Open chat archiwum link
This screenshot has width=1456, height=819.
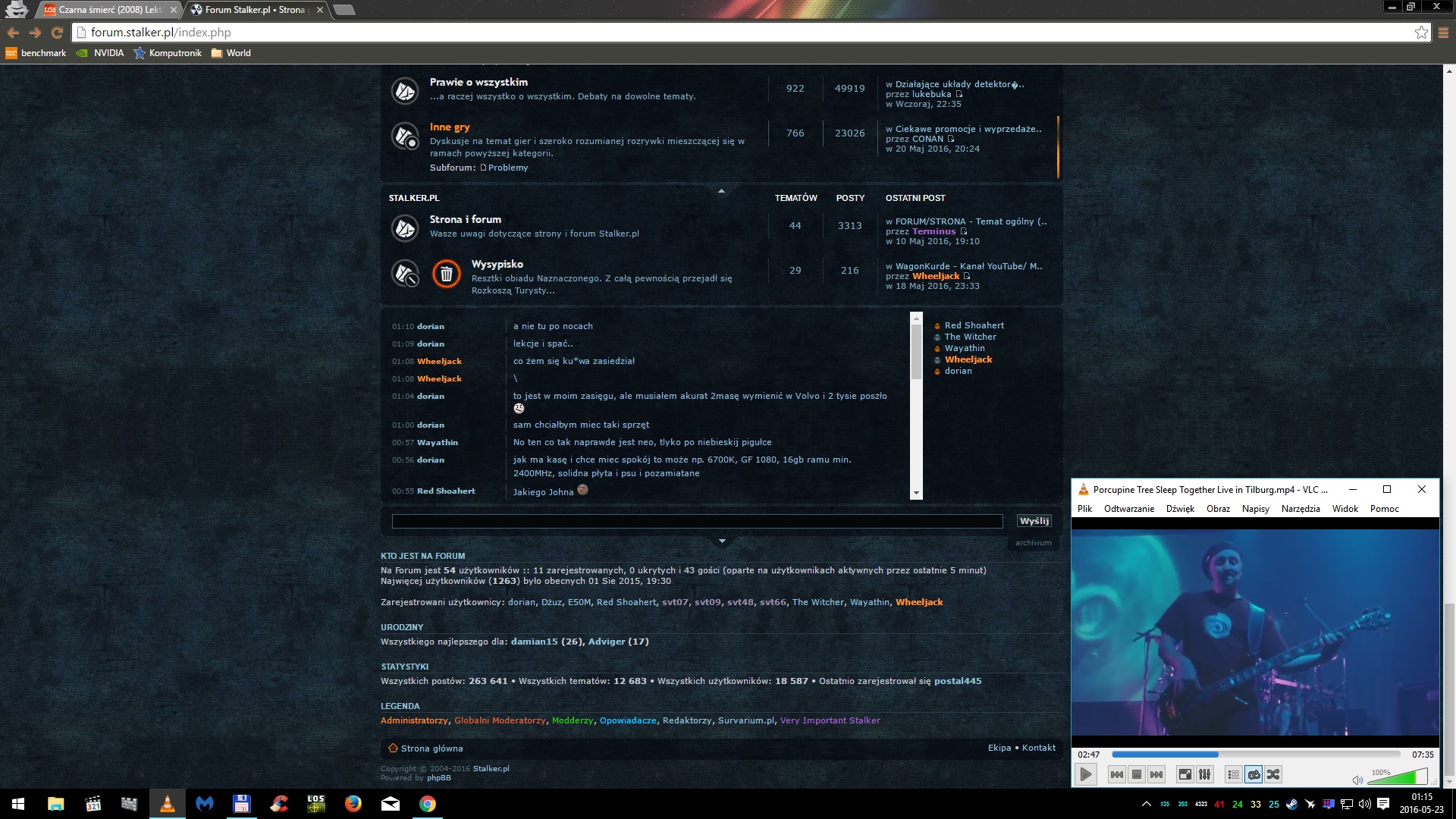coord(1033,543)
